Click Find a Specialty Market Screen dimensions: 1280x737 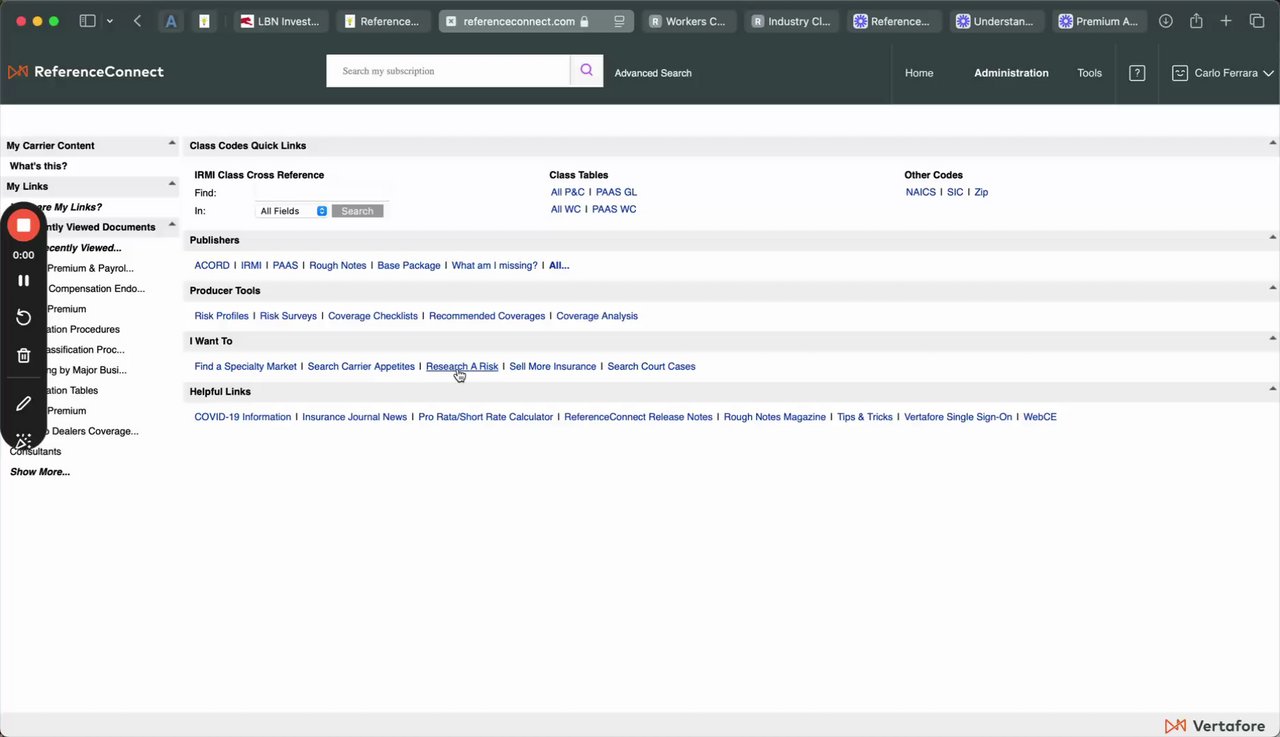245,366
